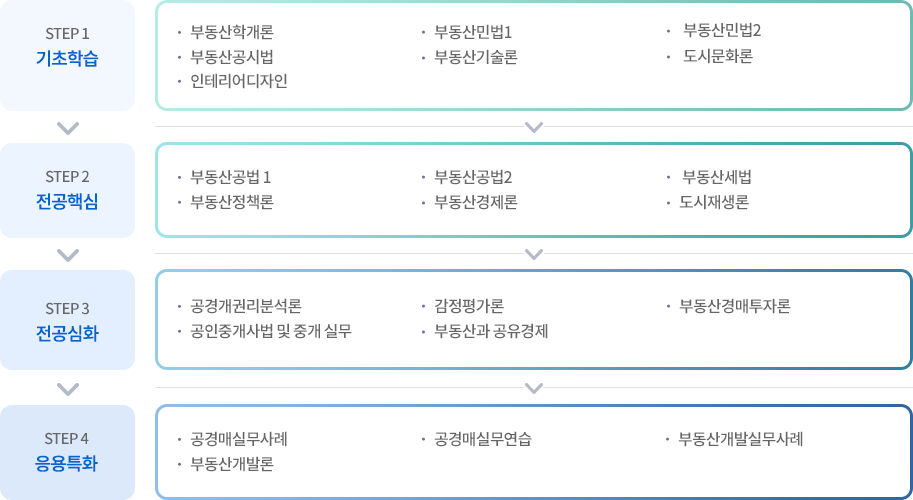
Task: Open the 부동산과 공유경제 course
Action: (x=491, y=332)
